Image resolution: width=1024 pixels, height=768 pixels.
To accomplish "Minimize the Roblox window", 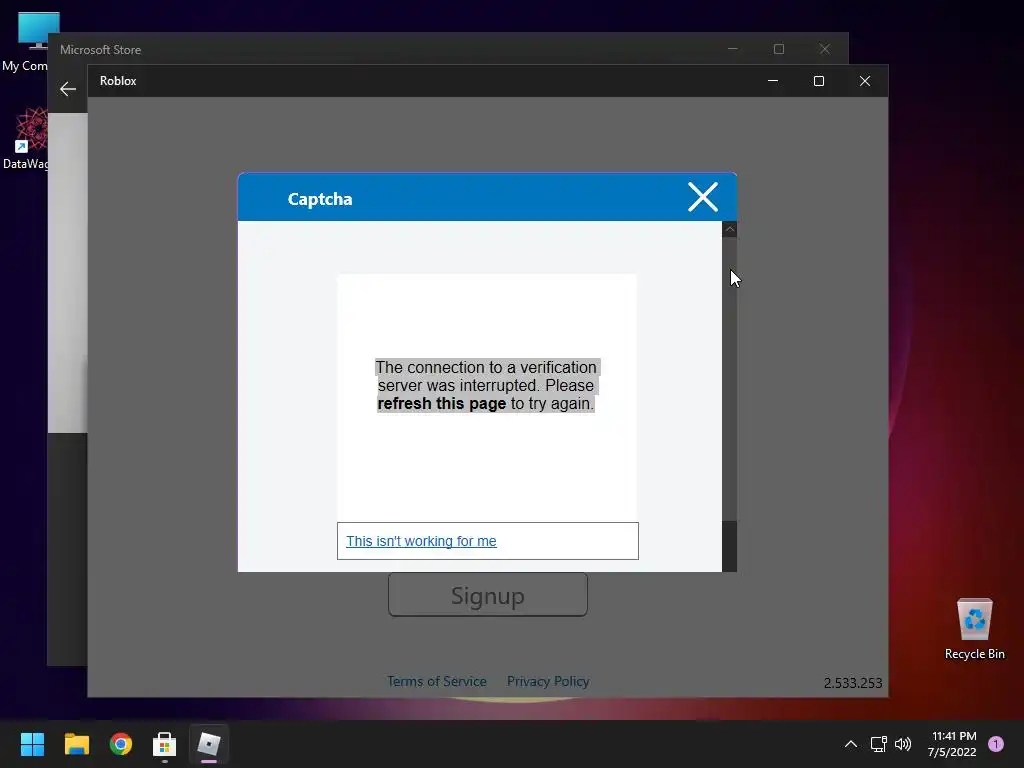I will (773, 81).
